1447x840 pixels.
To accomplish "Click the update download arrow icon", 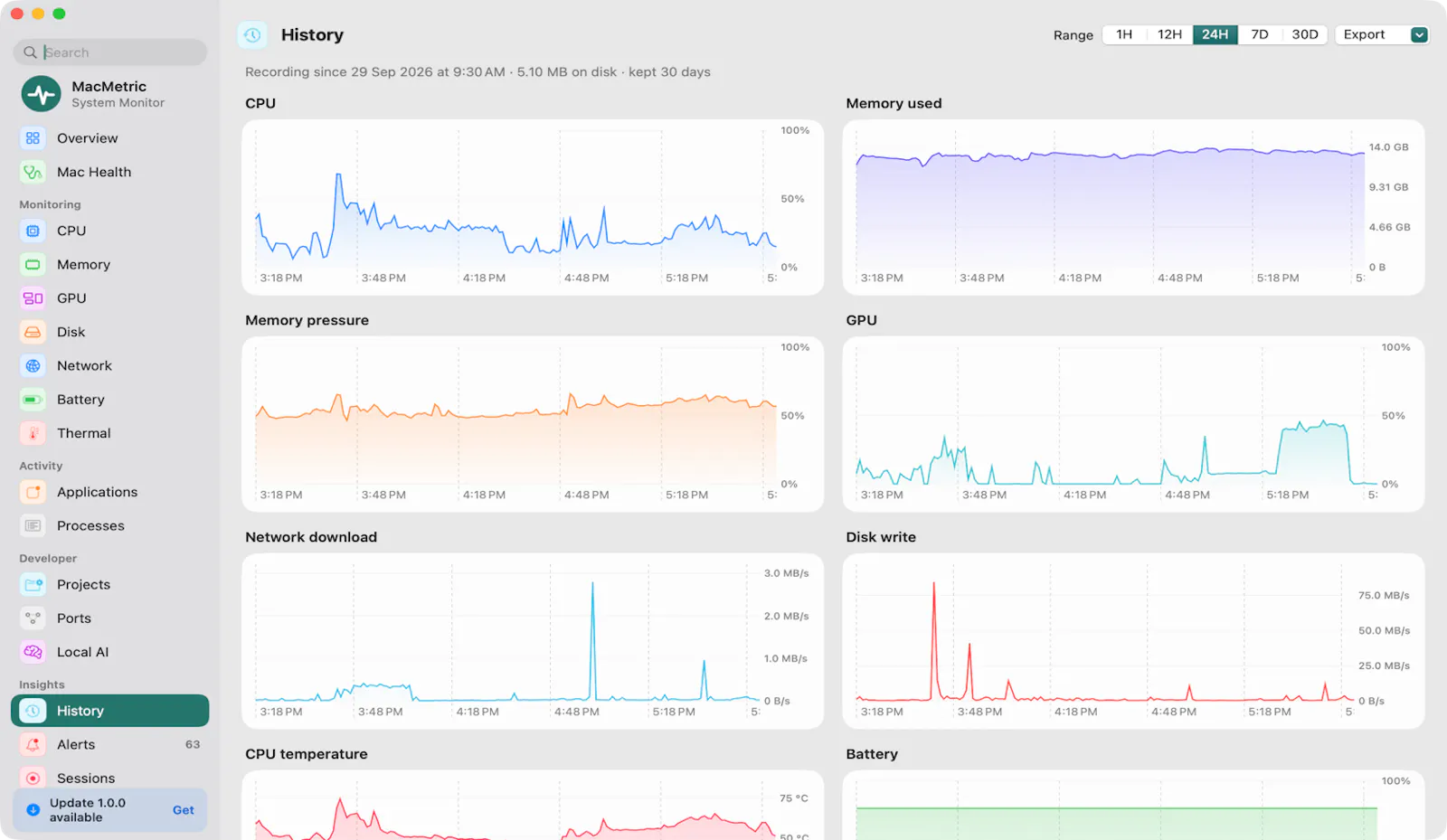I will 33,810.
